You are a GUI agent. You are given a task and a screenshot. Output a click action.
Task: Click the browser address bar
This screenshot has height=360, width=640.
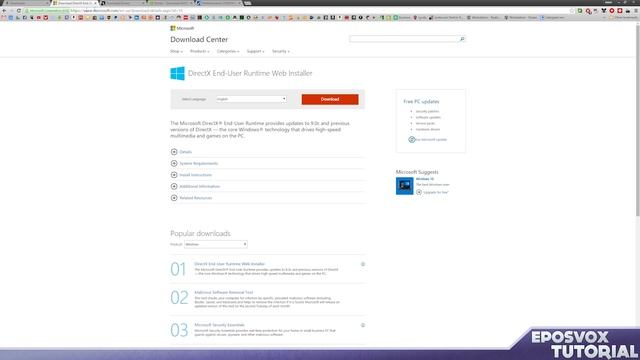(x=298, y=11)
